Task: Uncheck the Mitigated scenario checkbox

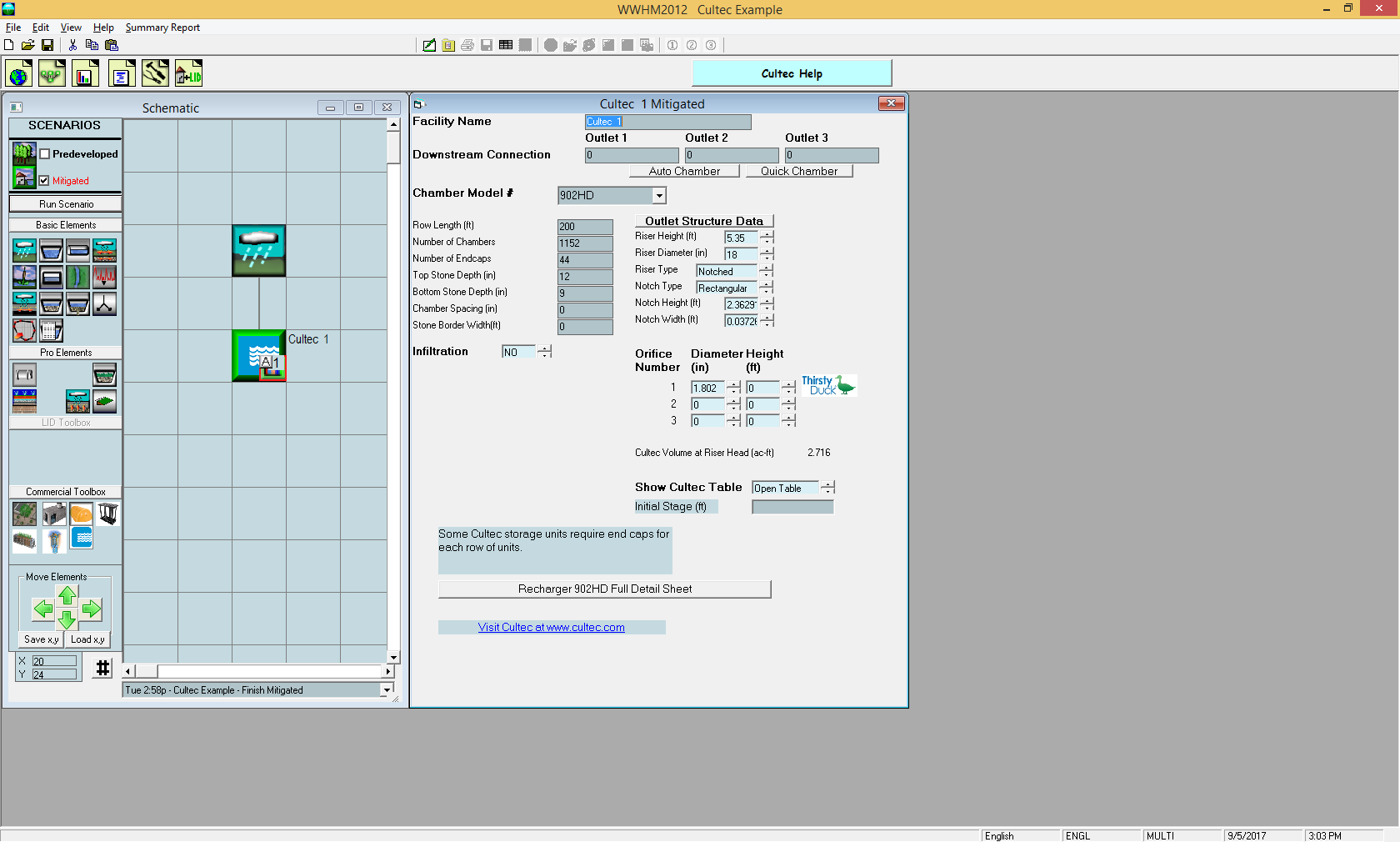Action: [45, 180]
